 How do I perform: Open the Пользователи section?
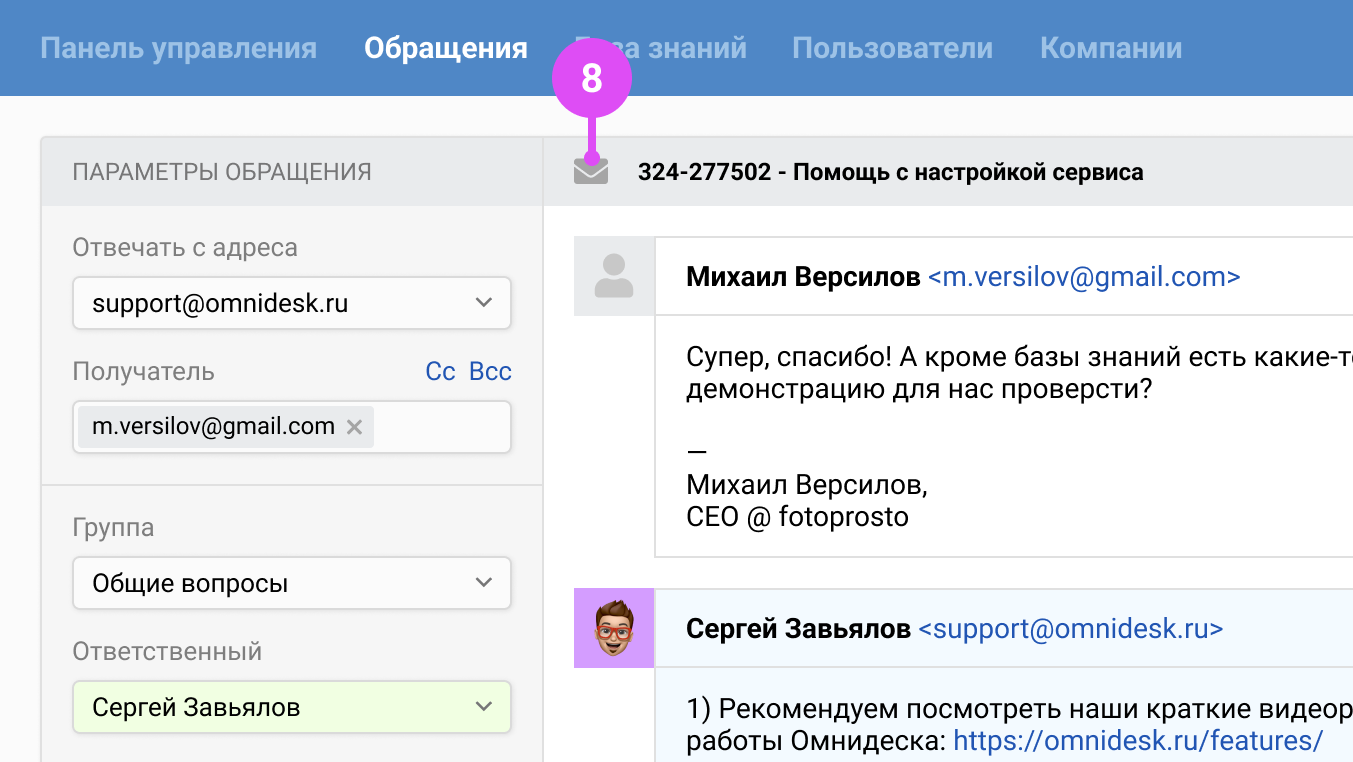coord(891,47)
